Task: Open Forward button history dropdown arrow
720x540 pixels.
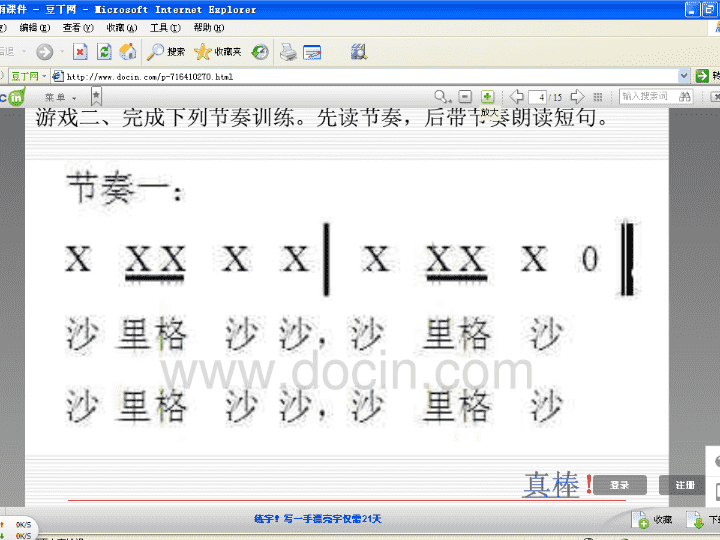Action: 62,51
